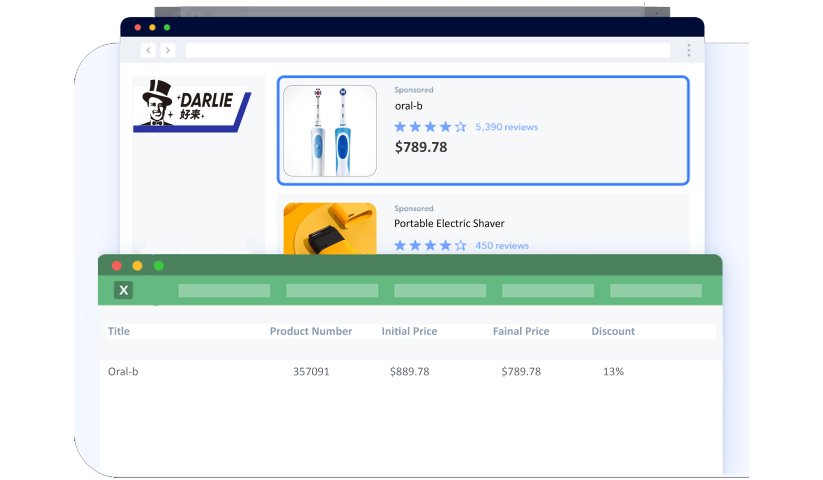Minimize the browser window with yellow button
This screenshot has height=480, width=823.
click(x=152, y=27)
